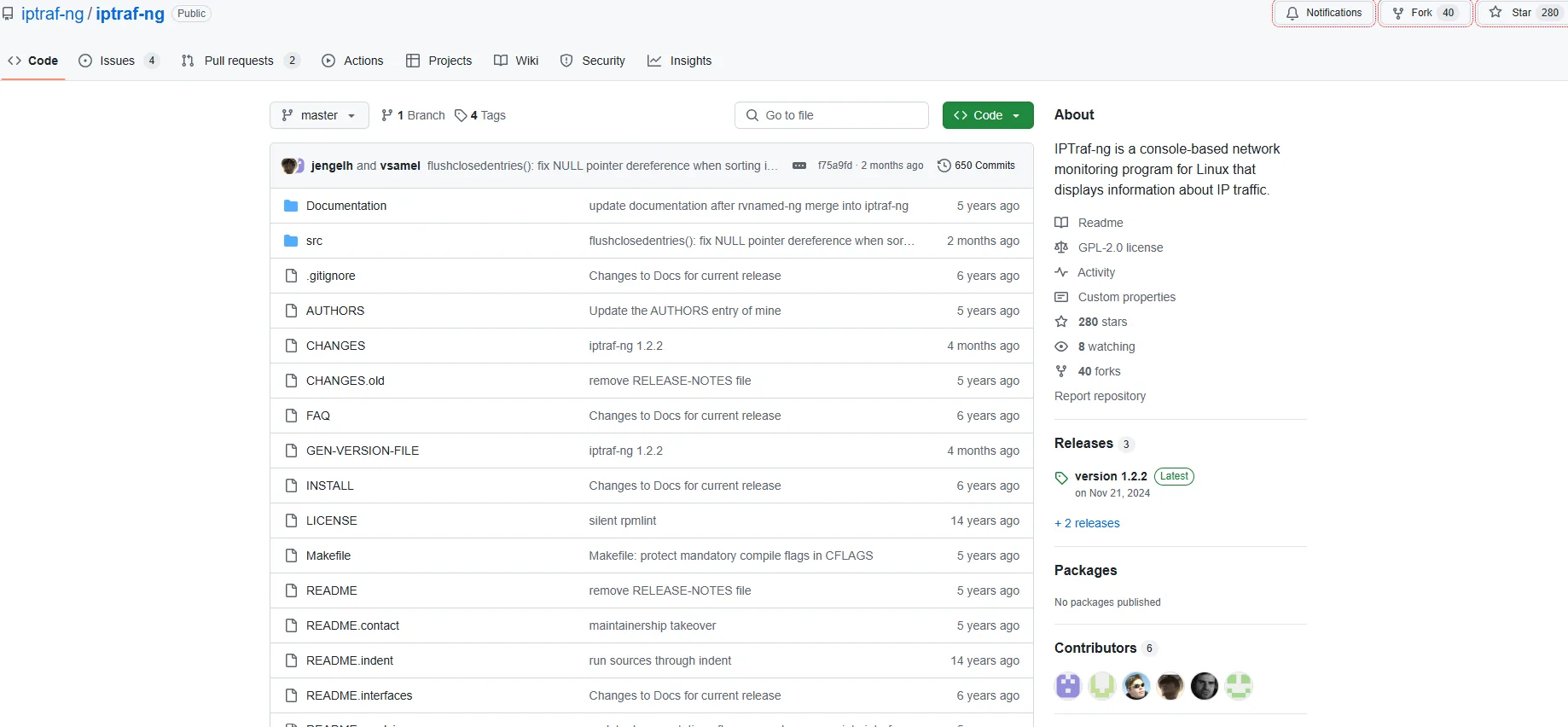The height and width of the screenshot is (727, 1568).
Task: Open the Readme link in About
Action: [1101, 223]
